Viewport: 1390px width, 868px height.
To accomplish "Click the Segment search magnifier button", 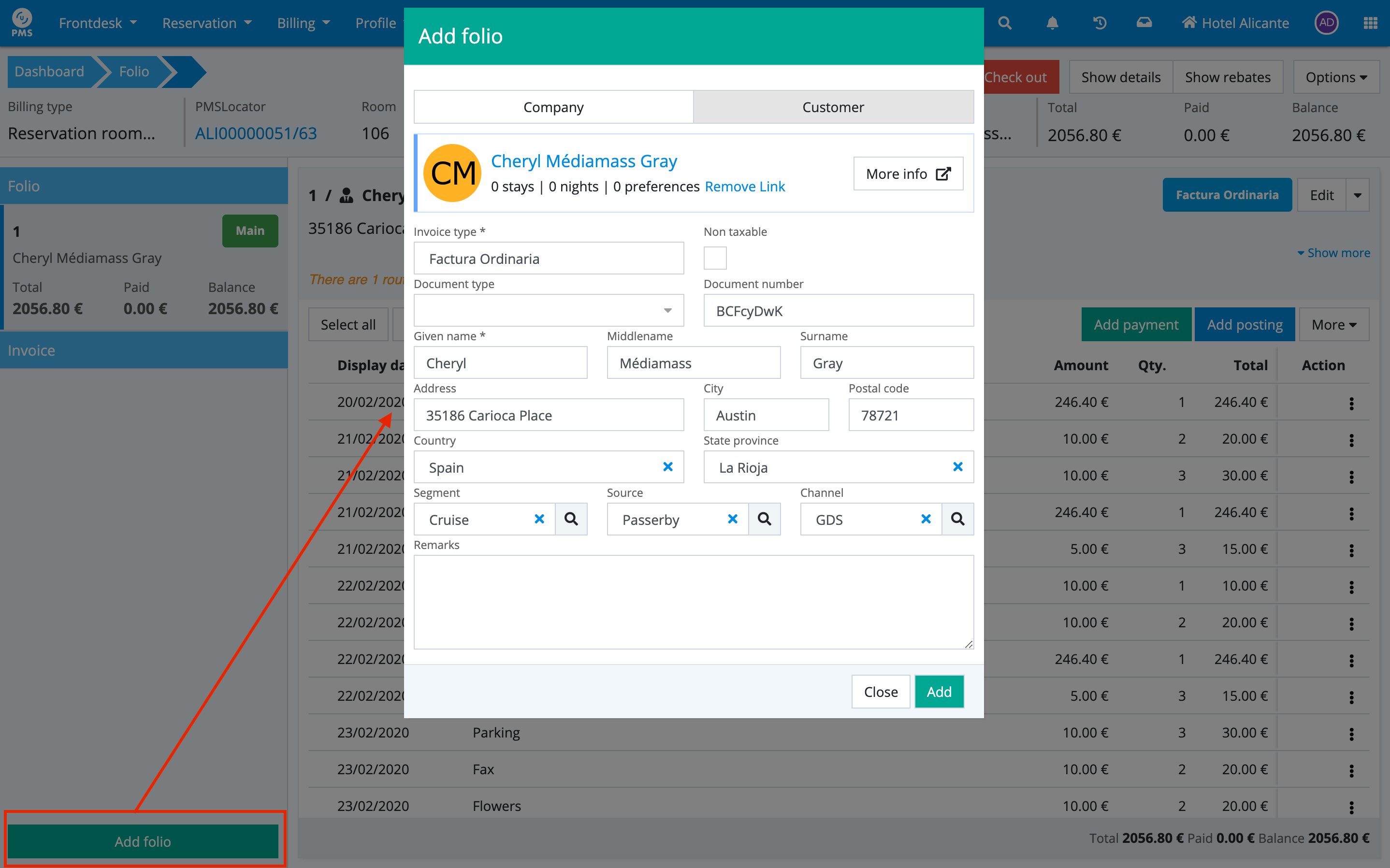I will click(x=571, y=519).
